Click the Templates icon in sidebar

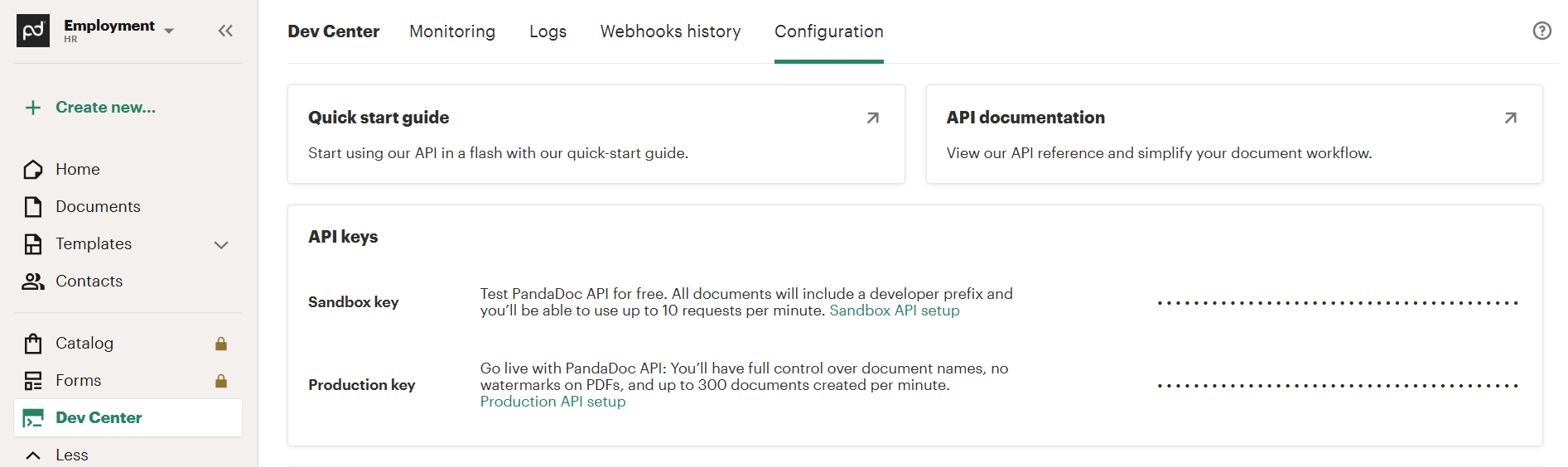(33, 244)
